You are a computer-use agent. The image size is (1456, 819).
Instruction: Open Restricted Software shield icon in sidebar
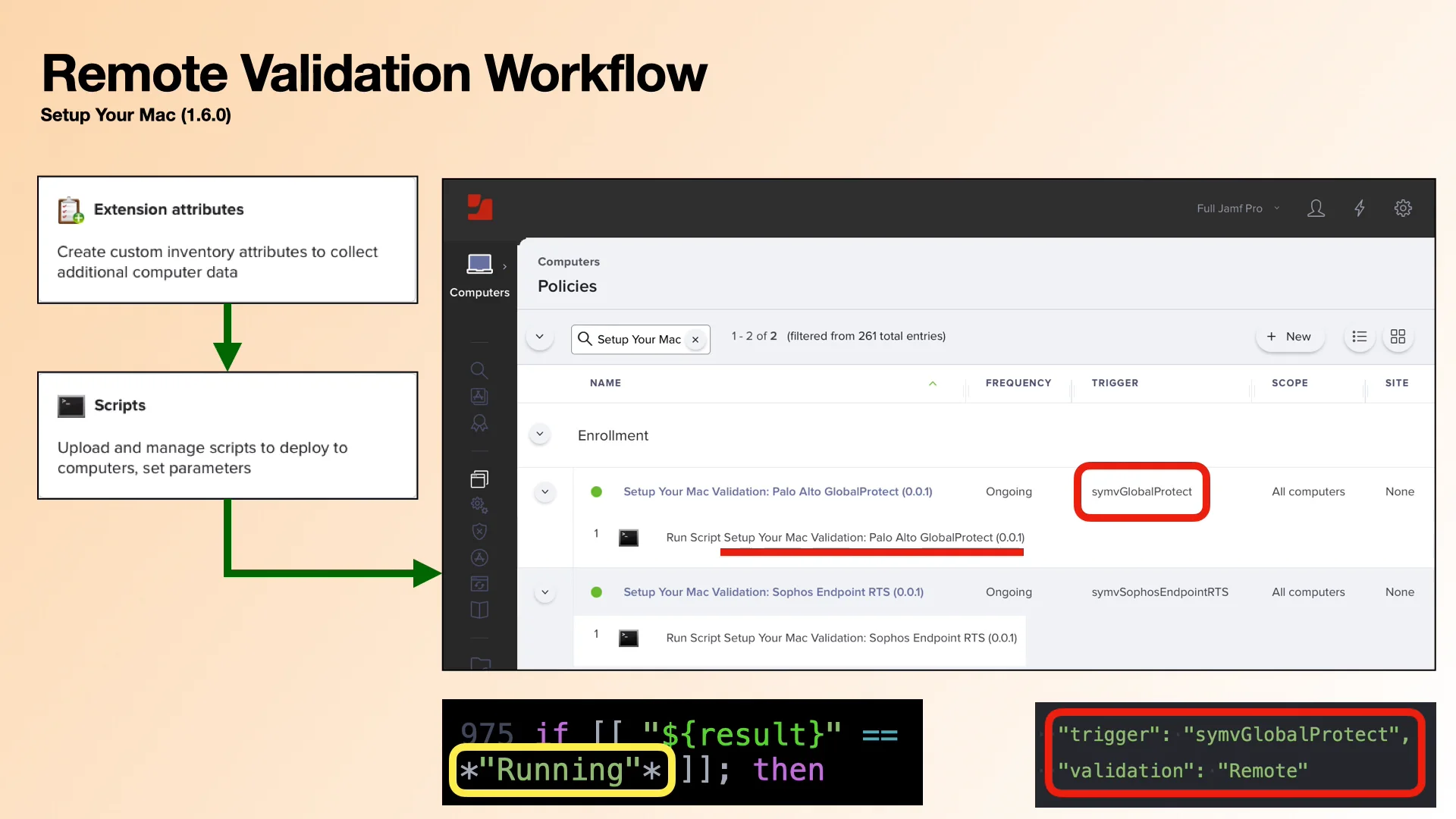pyautogui.click(x=479, y=531)
